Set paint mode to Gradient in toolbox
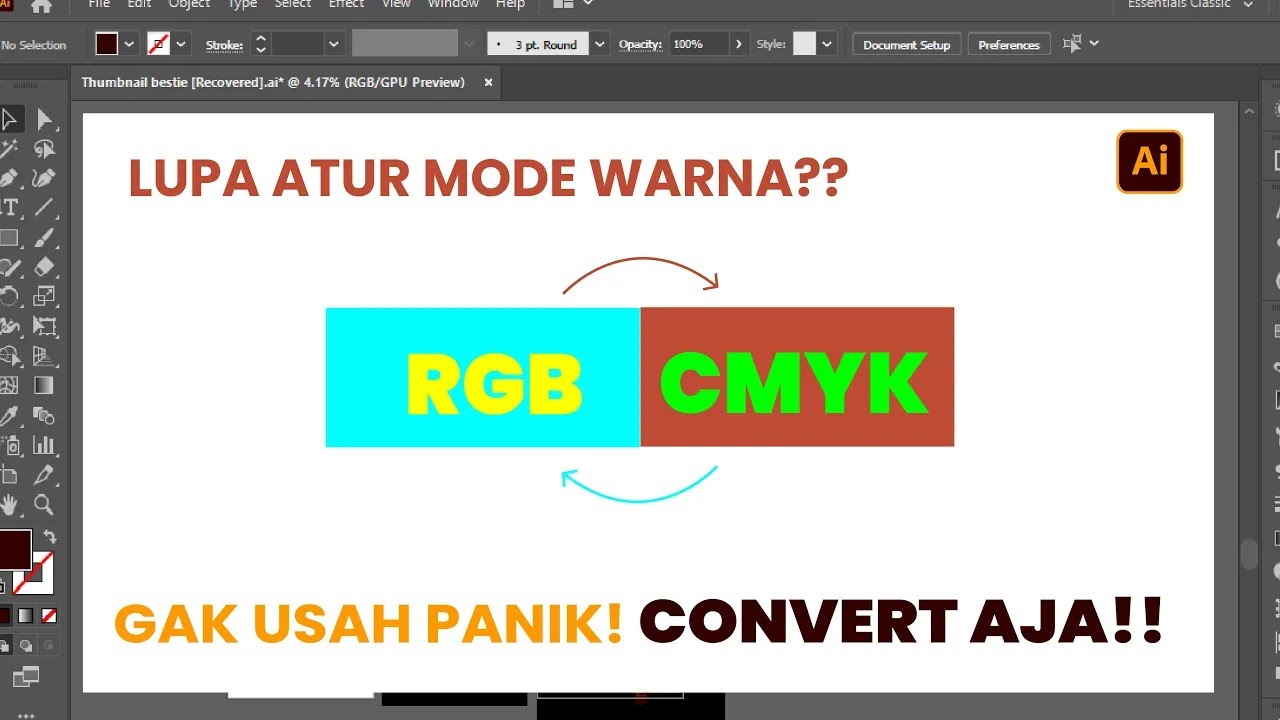 [26, 615]
